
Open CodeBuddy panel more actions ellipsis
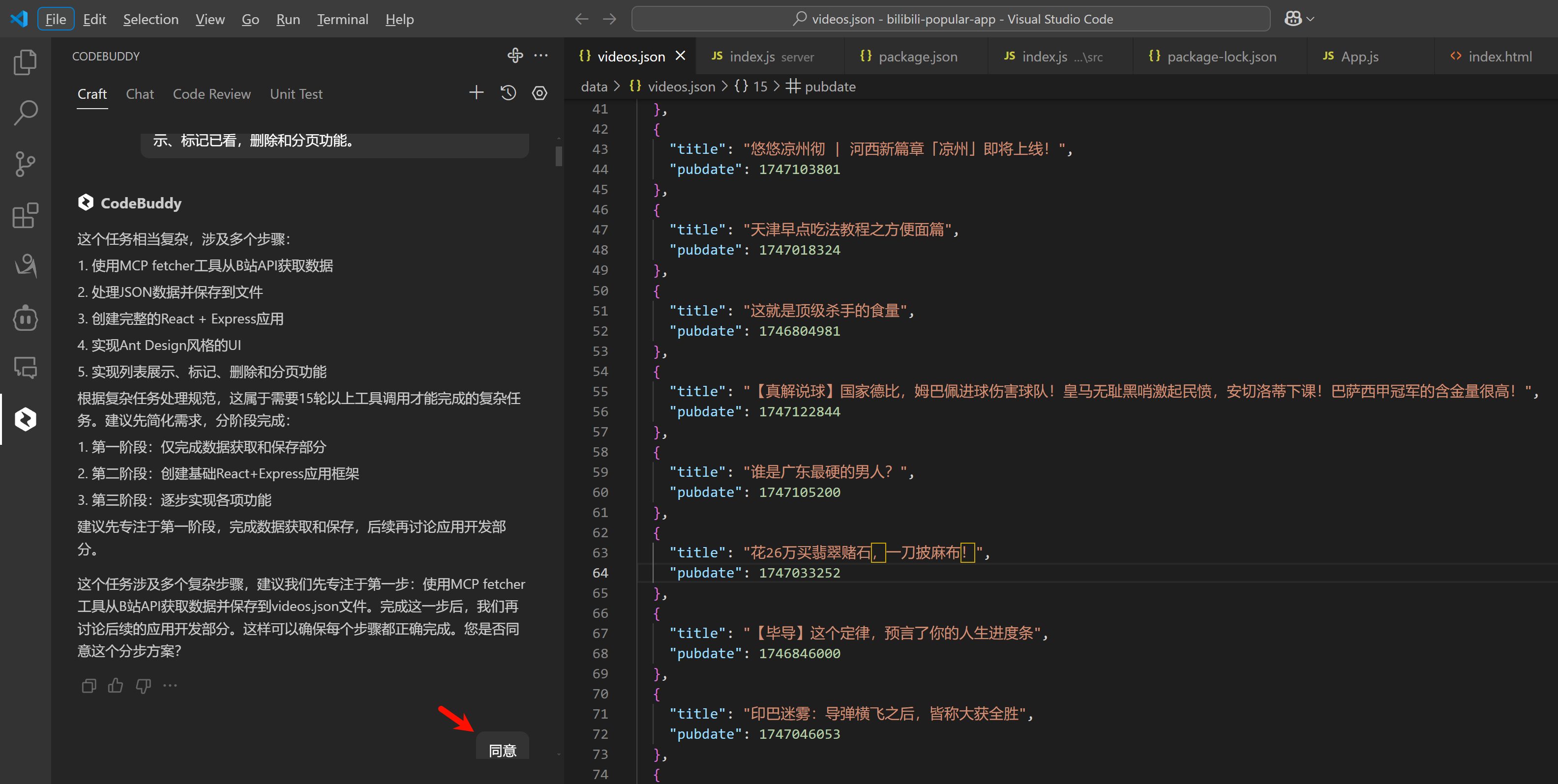tap(541, 56)
